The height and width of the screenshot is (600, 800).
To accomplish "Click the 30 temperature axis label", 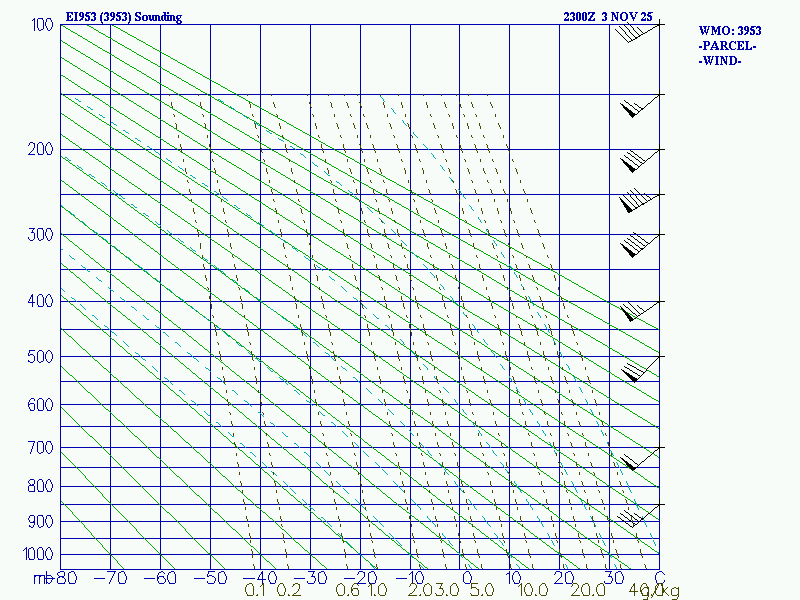I will (x=614, y=578).
